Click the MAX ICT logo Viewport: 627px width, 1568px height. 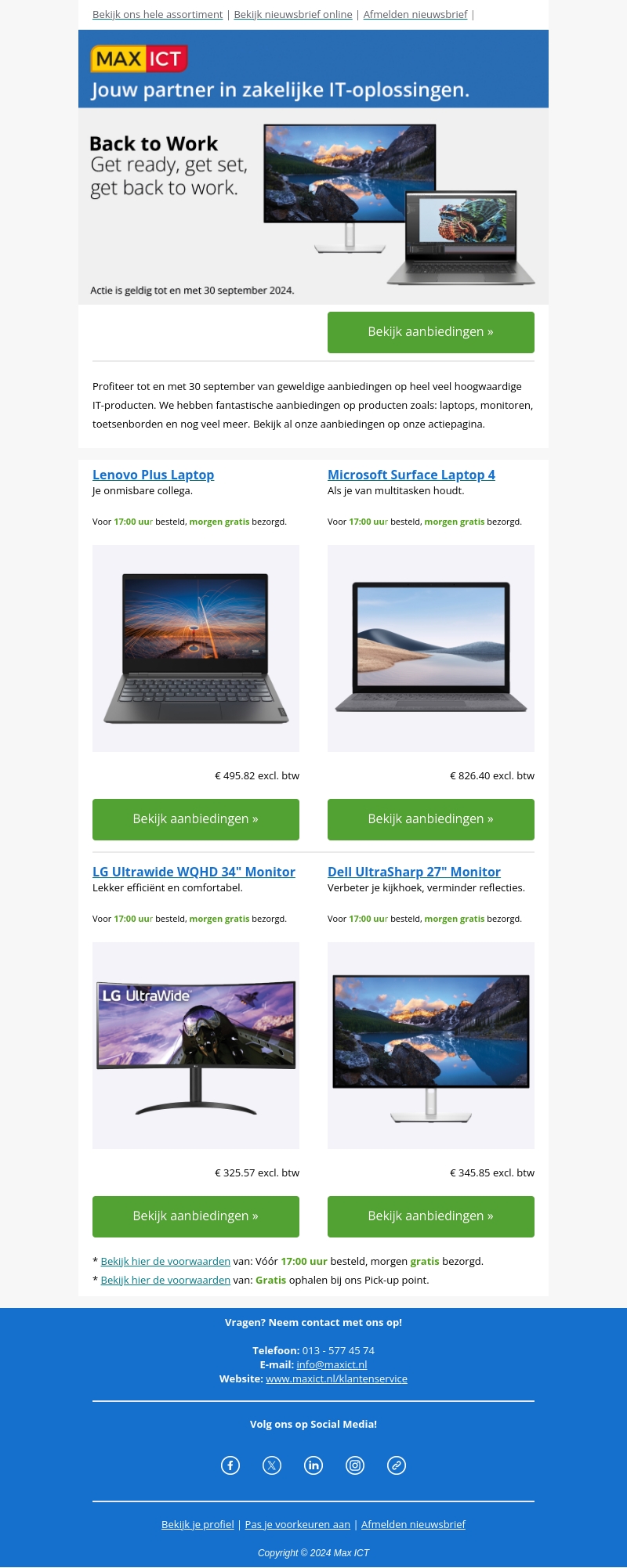[x=139, y=59]
